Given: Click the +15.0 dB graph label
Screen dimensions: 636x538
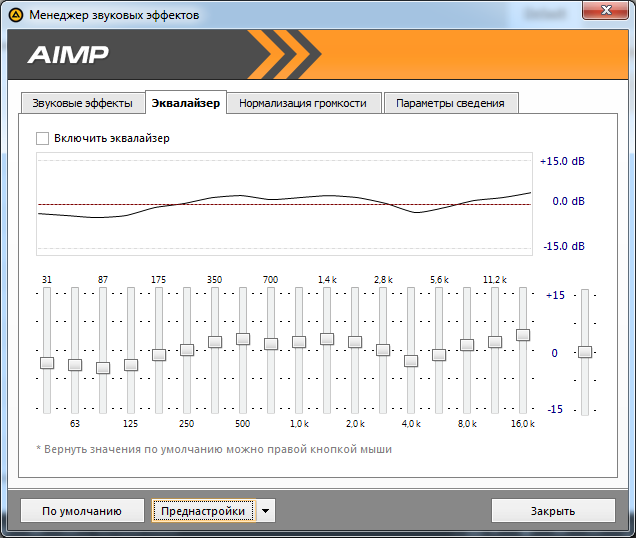Looking at the screenshot, I should [x=563, y=161].
